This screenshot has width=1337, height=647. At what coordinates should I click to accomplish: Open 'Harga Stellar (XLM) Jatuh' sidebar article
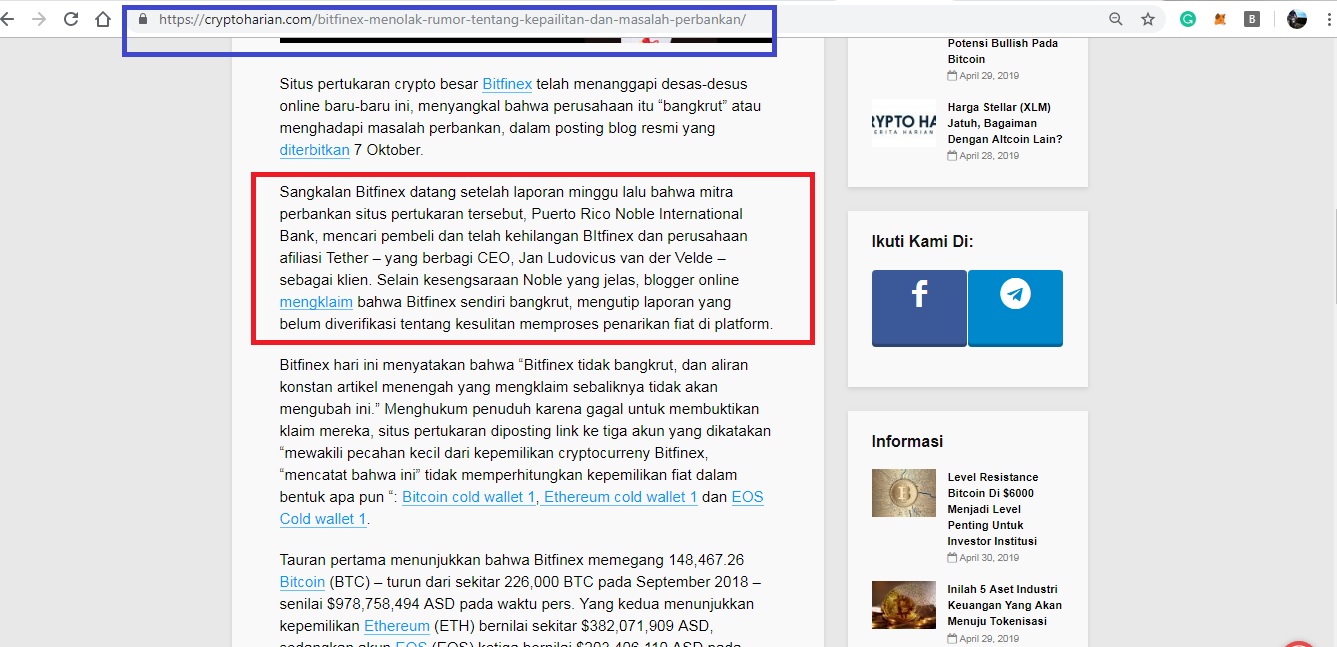pyautogui.click(x=1005, y=123)
